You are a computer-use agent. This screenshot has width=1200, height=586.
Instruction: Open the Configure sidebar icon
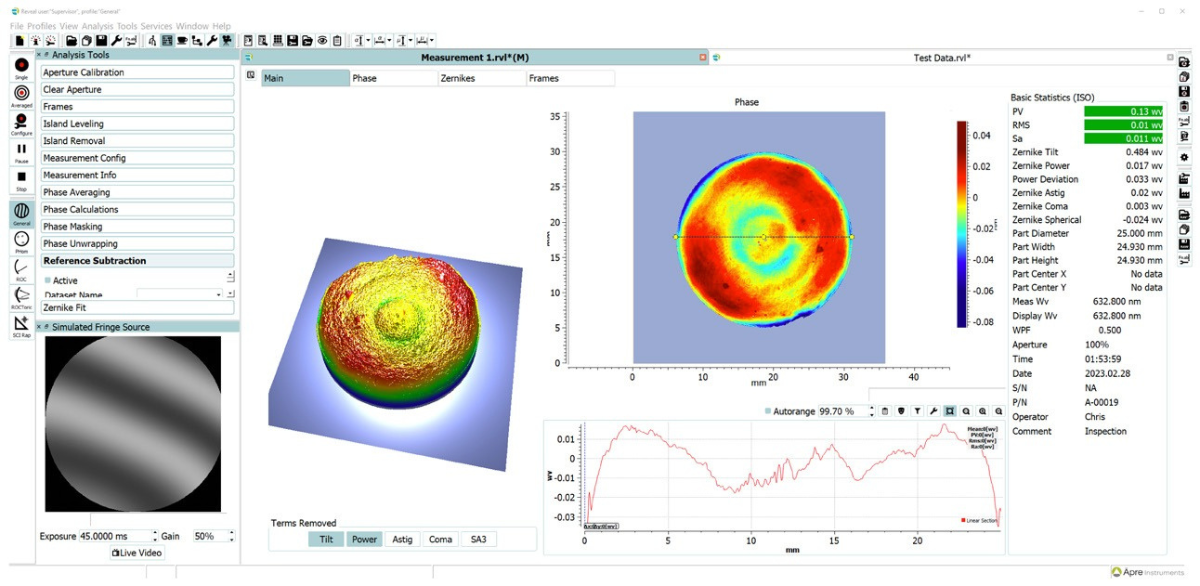click(21, 122)
